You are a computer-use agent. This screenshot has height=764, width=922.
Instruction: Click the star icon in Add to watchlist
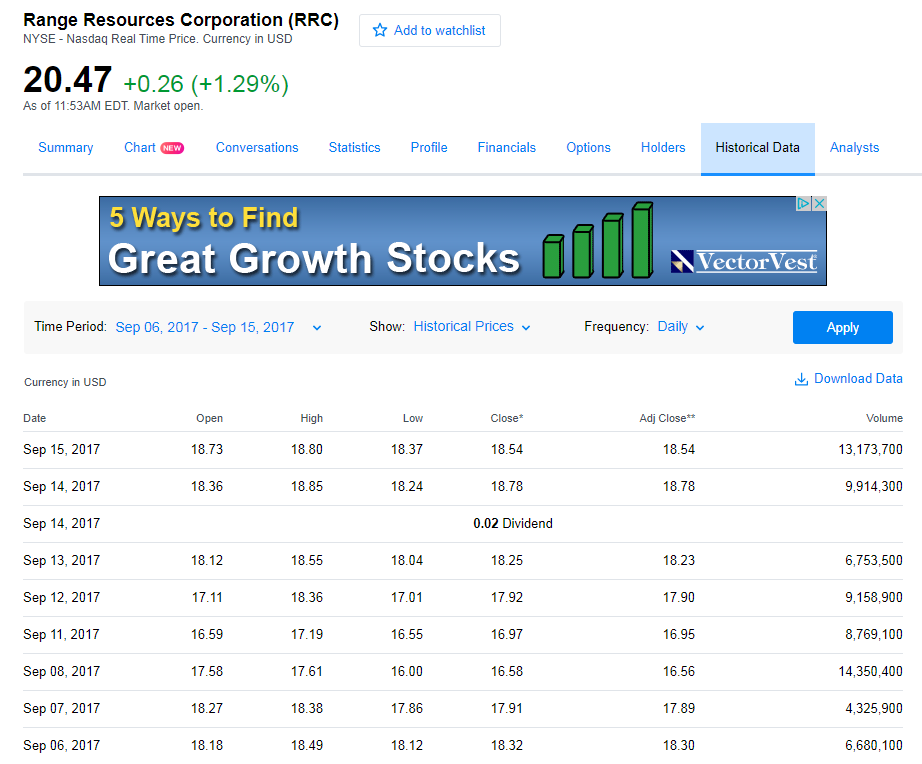[380, 30]
